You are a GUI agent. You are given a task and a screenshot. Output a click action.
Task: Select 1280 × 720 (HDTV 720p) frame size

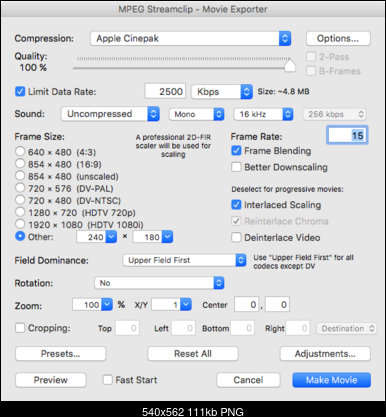point(20,212)
